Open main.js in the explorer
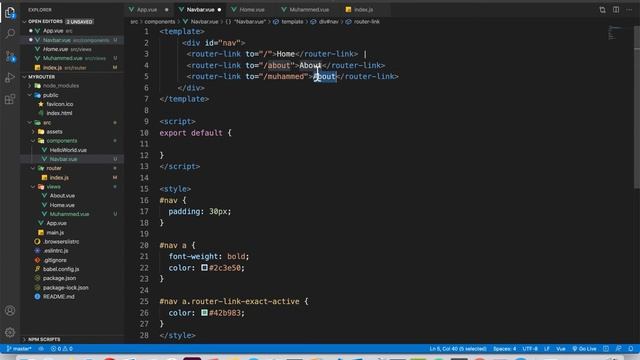The width and height of the screenshot is (640, 360). point(55,232)
